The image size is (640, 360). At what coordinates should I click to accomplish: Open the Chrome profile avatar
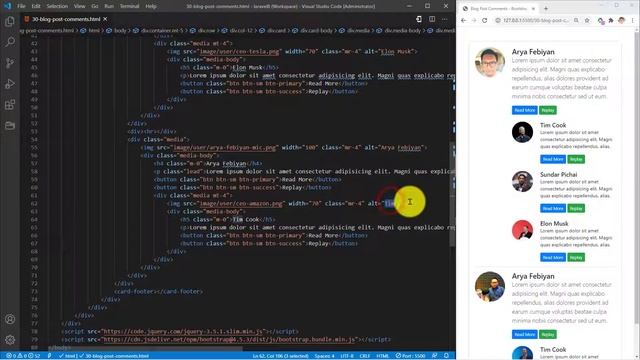pyautogui.click(x=621, y=20)
